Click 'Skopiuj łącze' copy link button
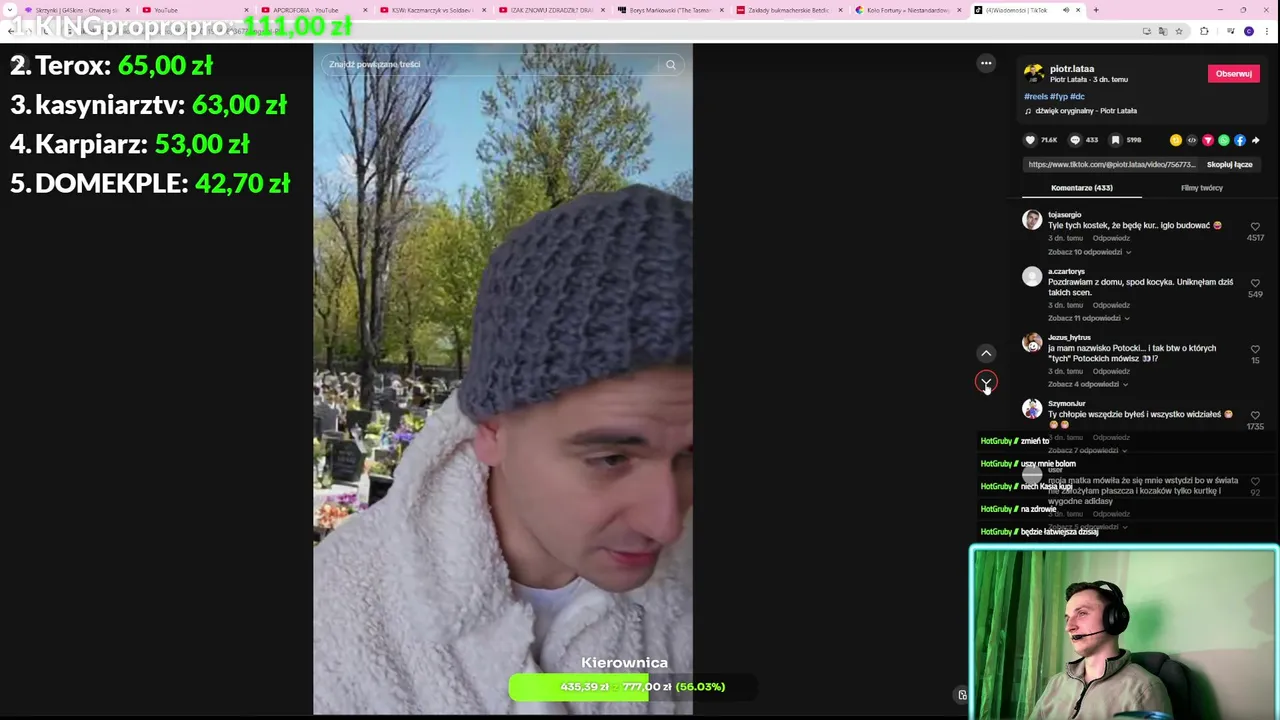This screenshot has height=720, width=1280. (1229, 164)
